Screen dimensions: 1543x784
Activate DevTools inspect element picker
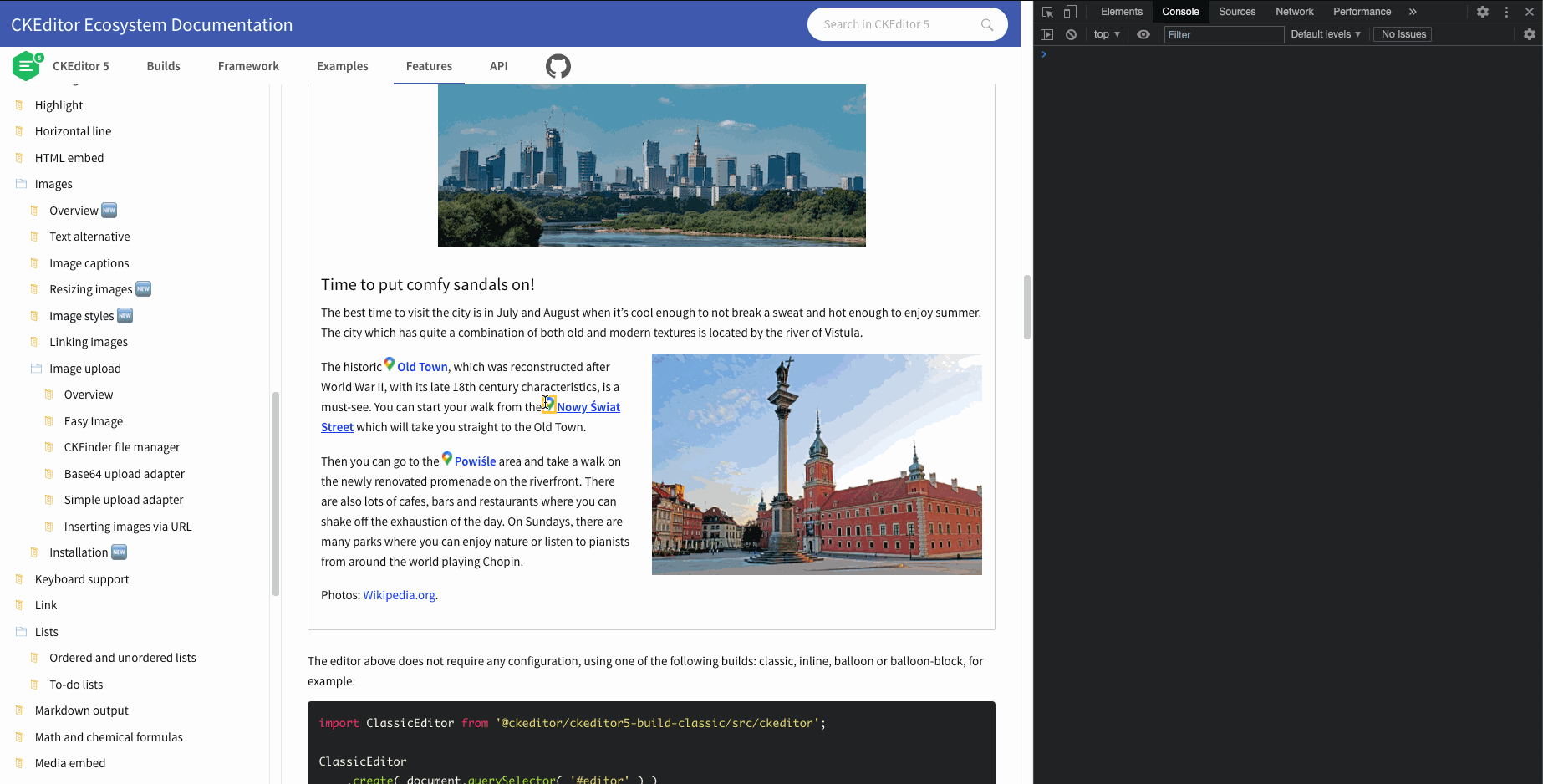[1047, 12]
